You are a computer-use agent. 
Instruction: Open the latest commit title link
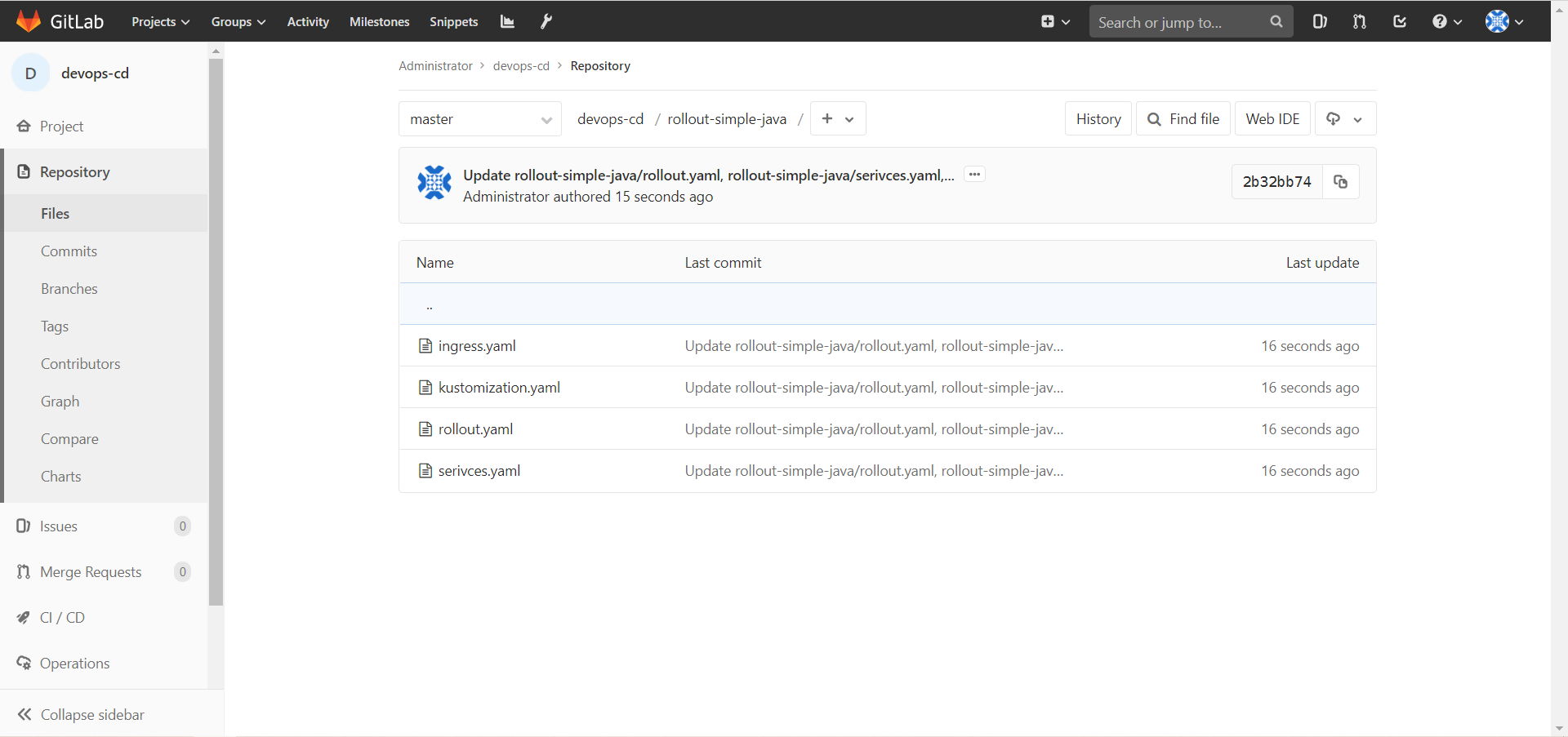[709, 175]
